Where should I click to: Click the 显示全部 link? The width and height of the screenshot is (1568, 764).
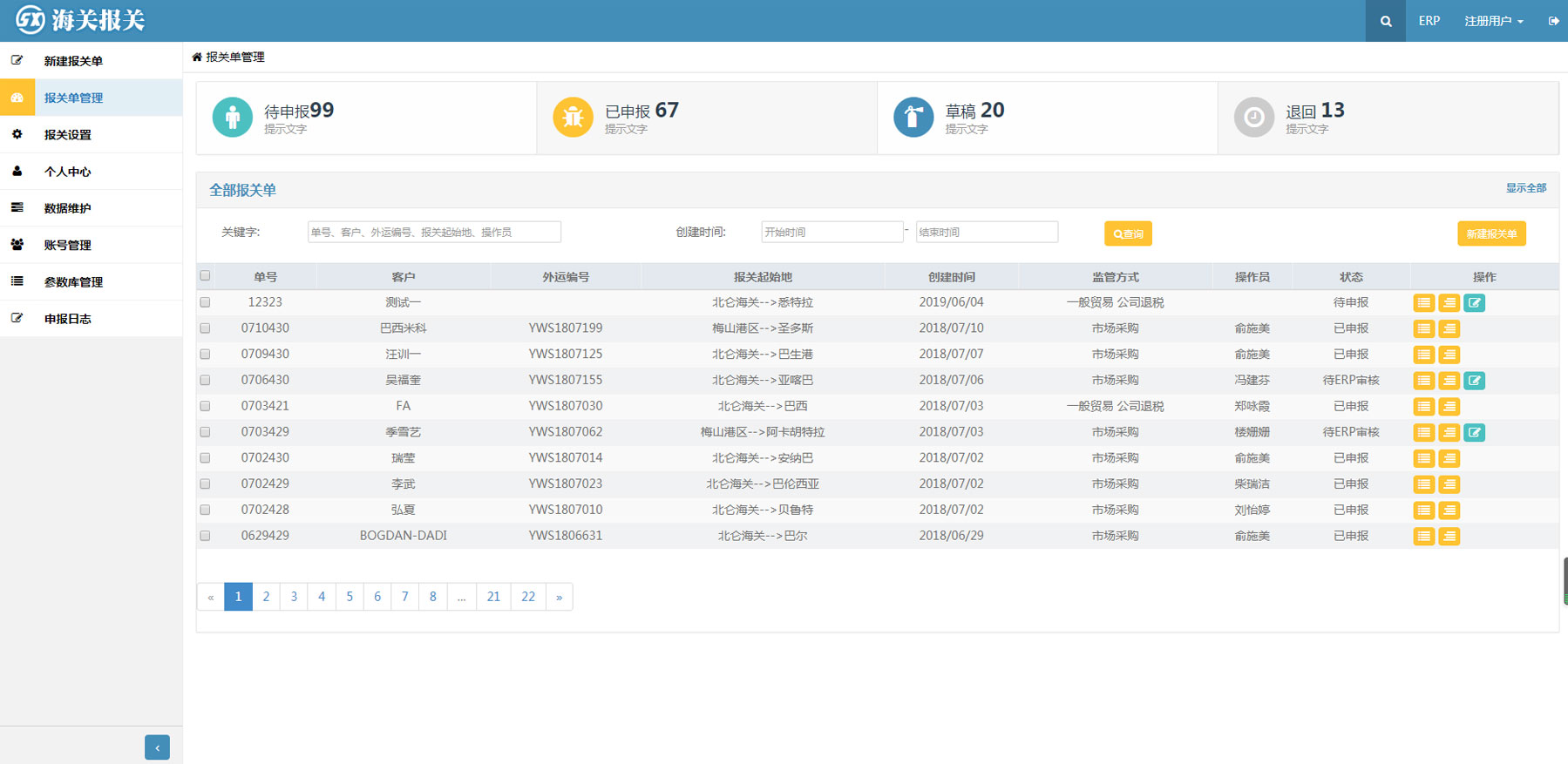(x=1525, y=188)
